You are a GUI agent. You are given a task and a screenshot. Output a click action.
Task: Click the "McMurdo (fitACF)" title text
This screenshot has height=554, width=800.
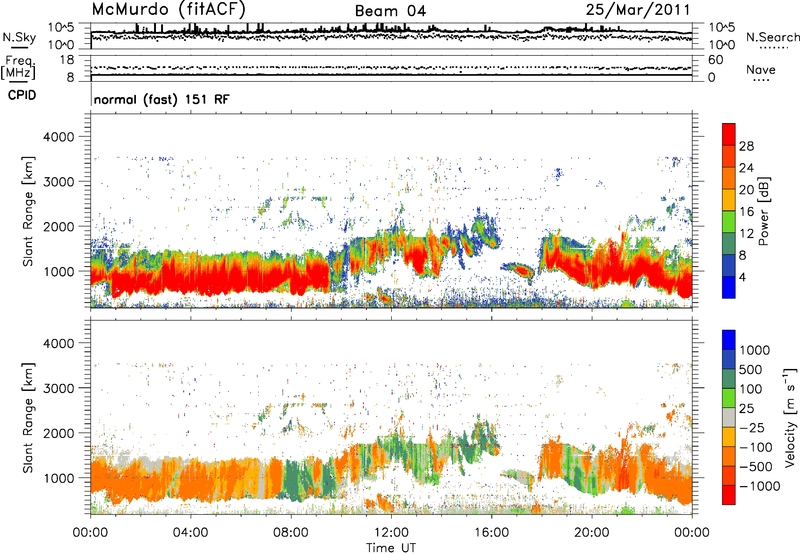pos(169,9)
